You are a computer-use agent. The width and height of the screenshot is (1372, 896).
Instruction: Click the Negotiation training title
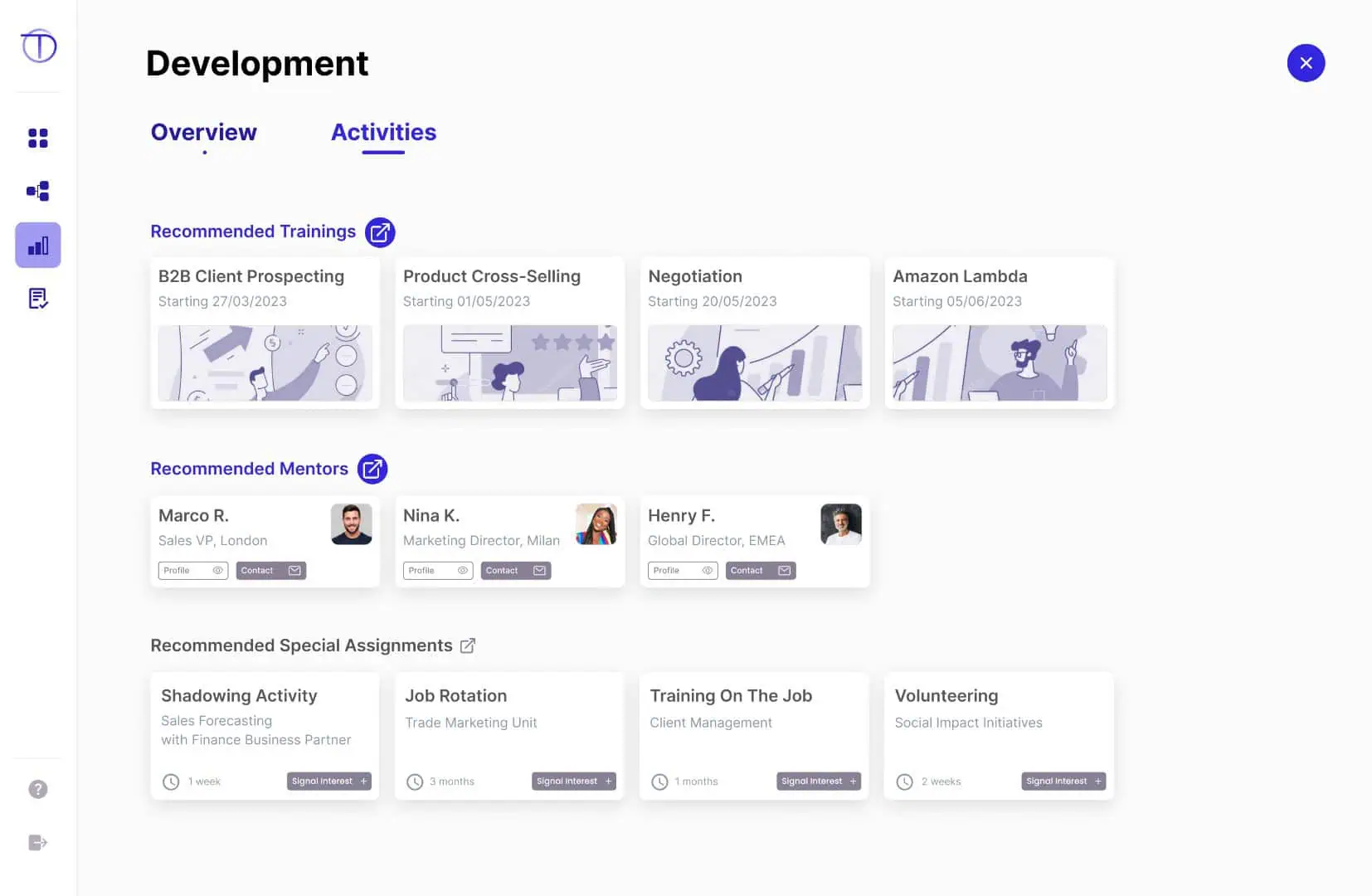click(695, 276)
